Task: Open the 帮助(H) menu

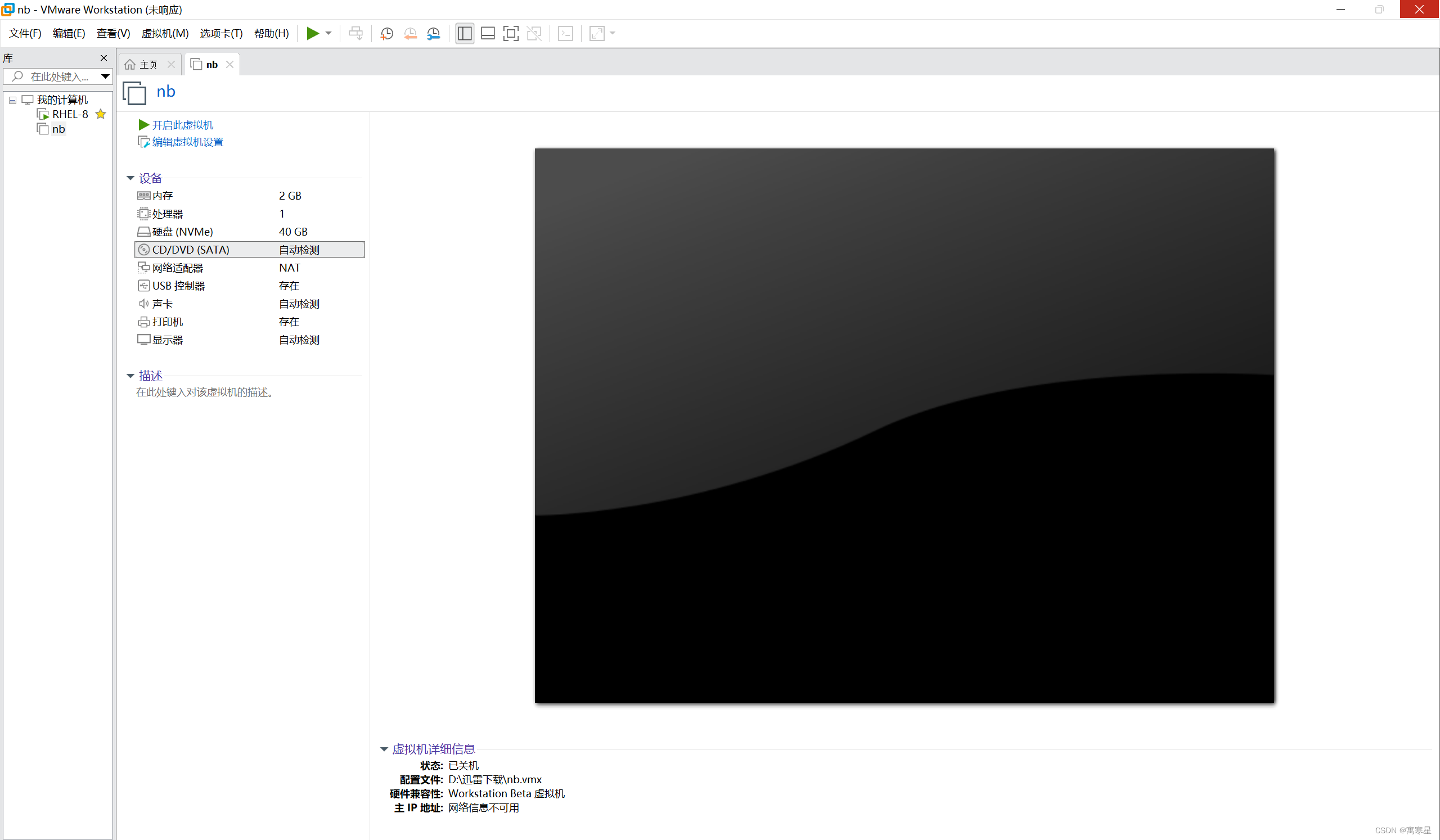Action: pyautogui.click(x=272, y=33)
